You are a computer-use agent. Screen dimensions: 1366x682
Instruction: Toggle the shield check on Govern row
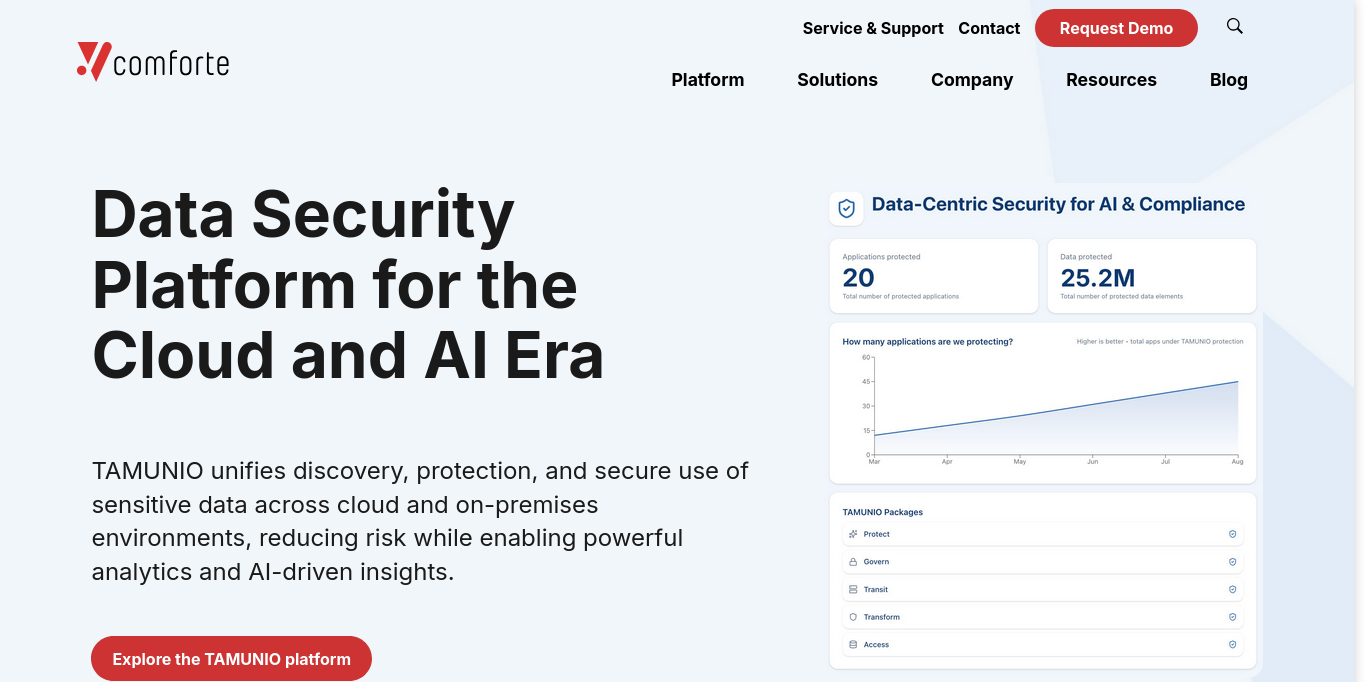tap(1232, 562)
